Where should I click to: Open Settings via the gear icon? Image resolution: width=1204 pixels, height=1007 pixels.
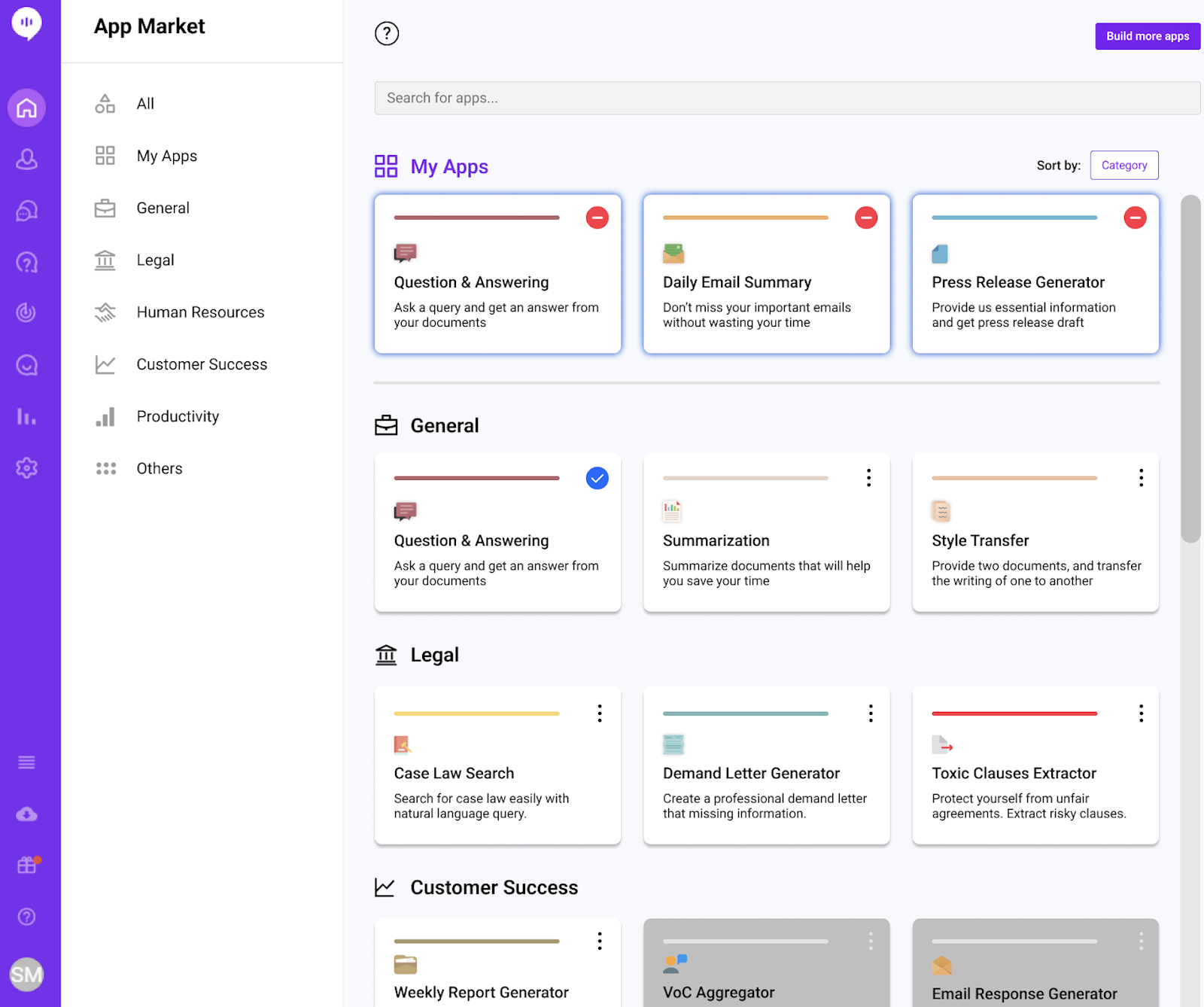[x=27, y=467]
